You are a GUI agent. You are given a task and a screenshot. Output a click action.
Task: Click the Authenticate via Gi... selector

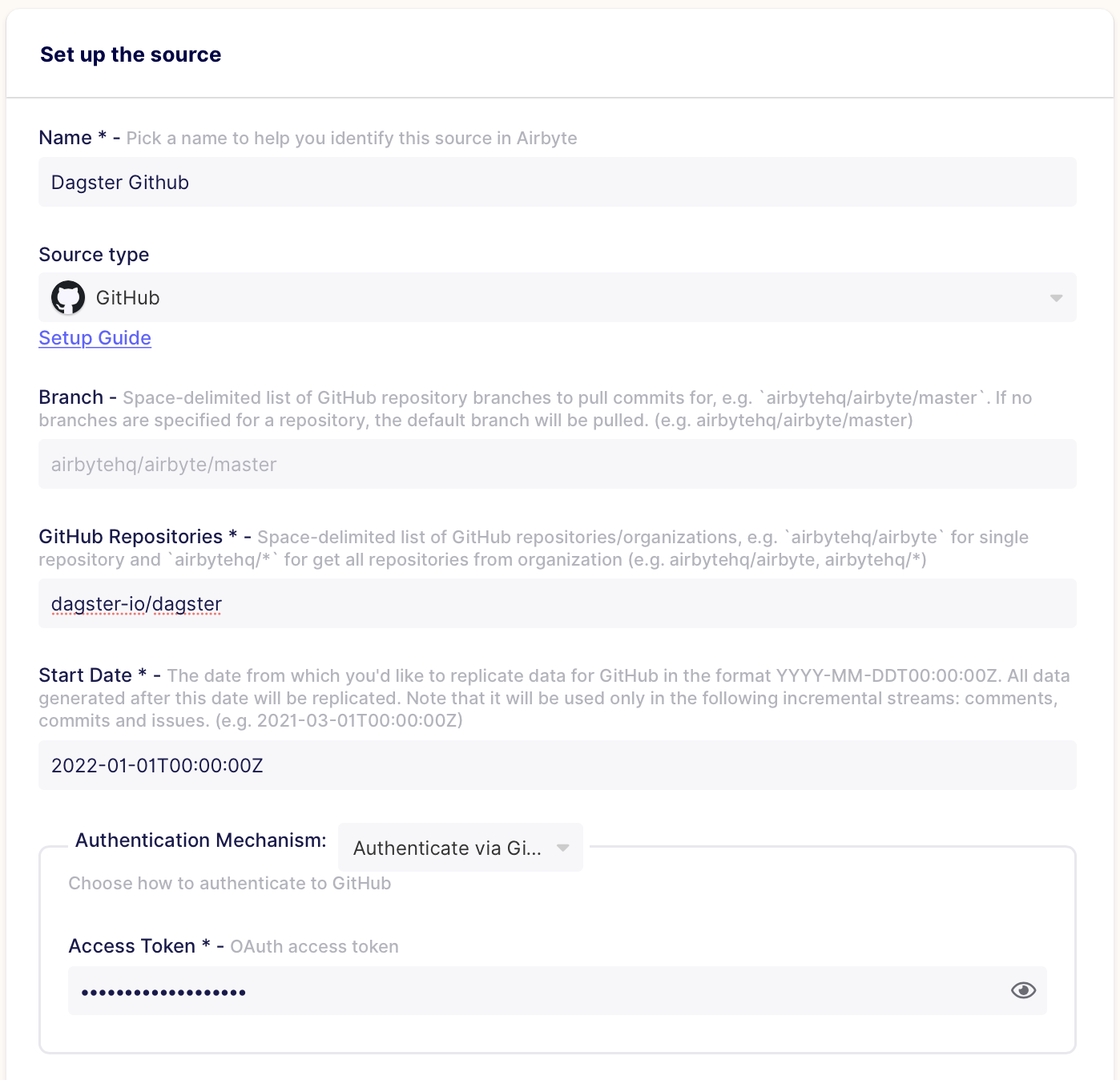[449, 847]
